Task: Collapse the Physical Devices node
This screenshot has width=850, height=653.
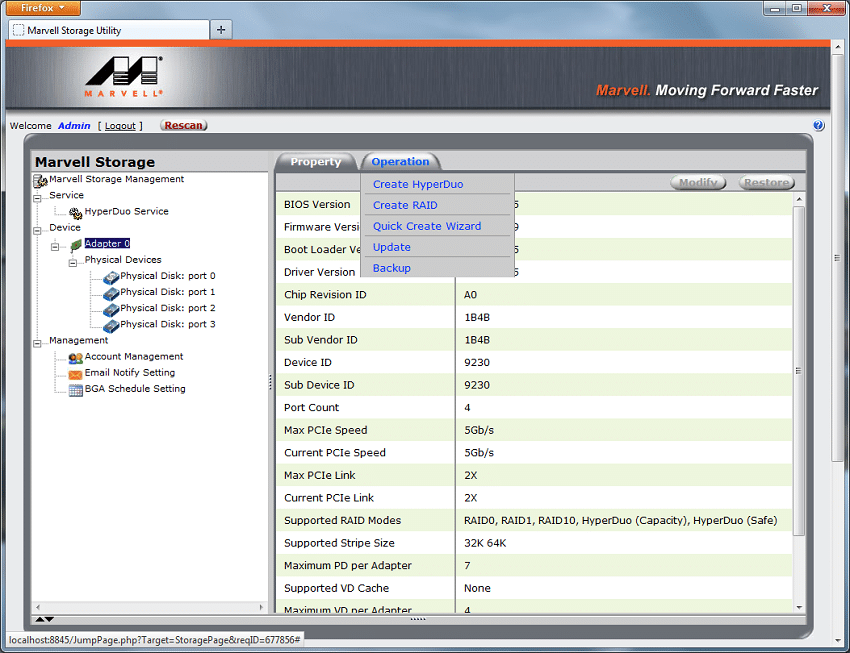Action: (x=73, y=263)
